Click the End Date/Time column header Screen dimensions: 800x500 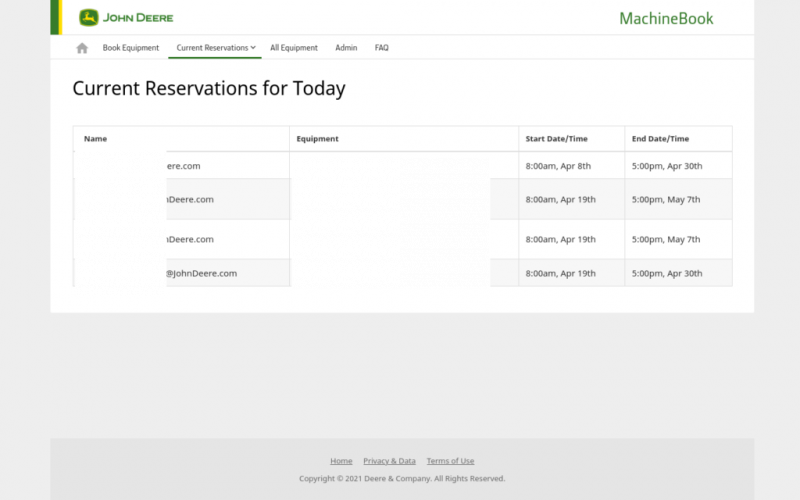pos(661,139)
